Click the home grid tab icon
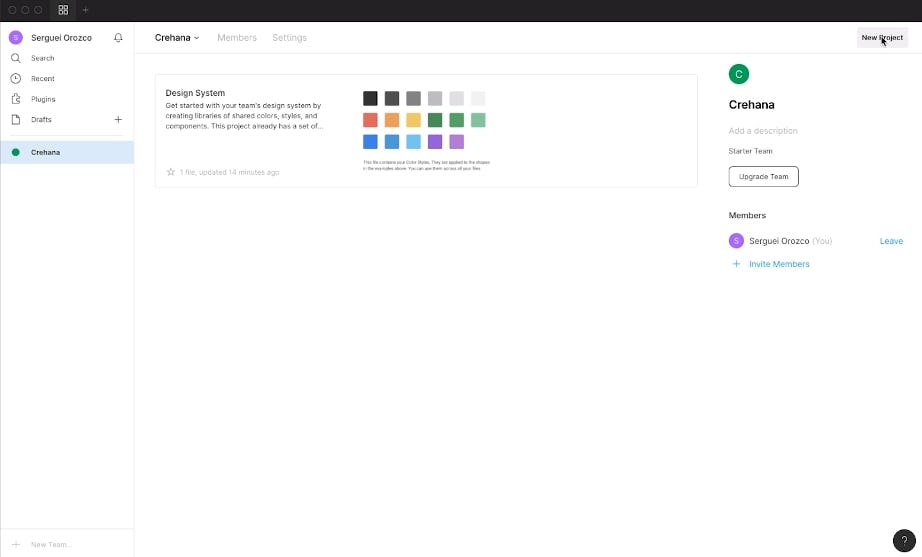The height and width of the screenshot is (557, 922). (x=63, y=10)
